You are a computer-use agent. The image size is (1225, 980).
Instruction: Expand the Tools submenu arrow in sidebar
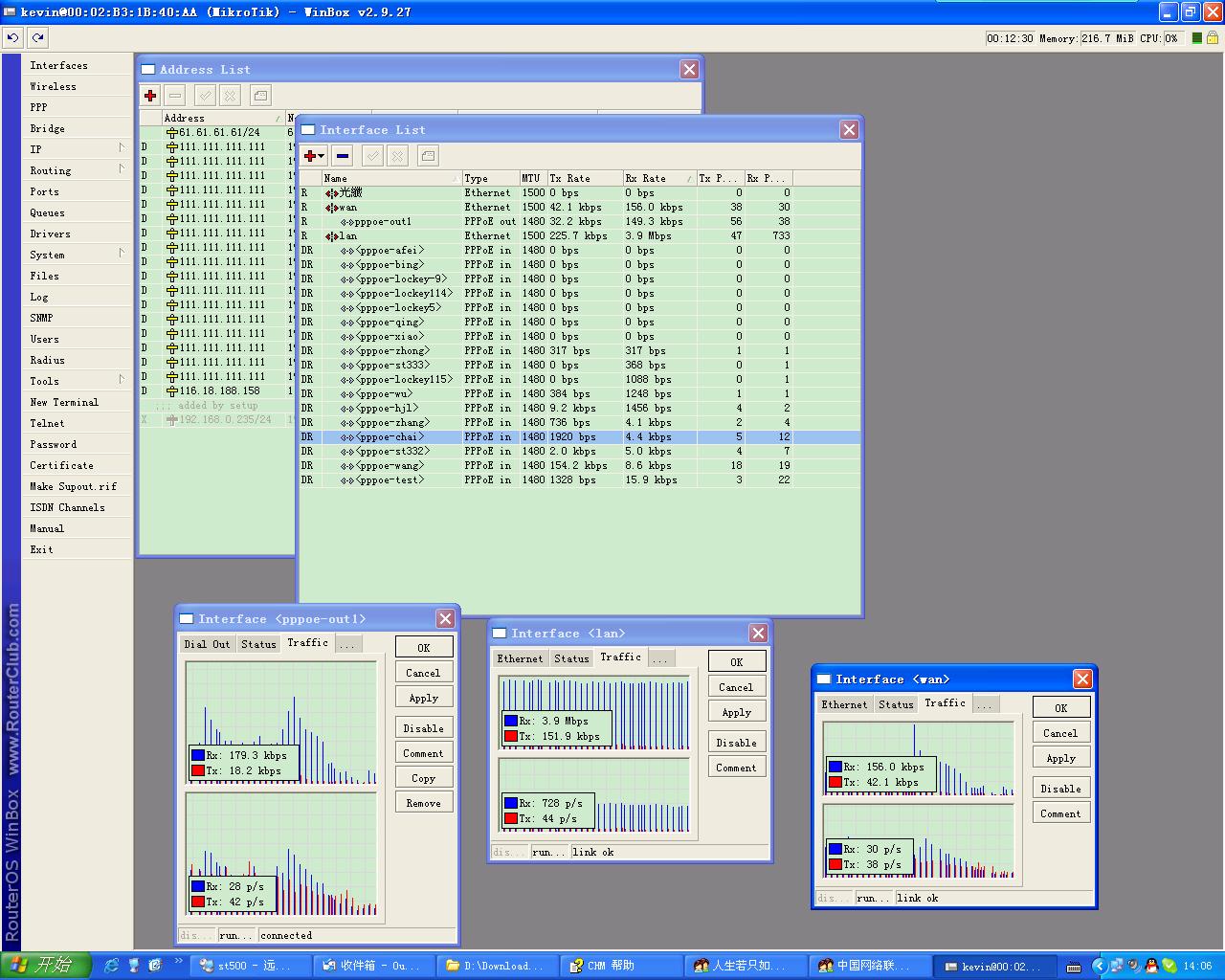point(122,380)
